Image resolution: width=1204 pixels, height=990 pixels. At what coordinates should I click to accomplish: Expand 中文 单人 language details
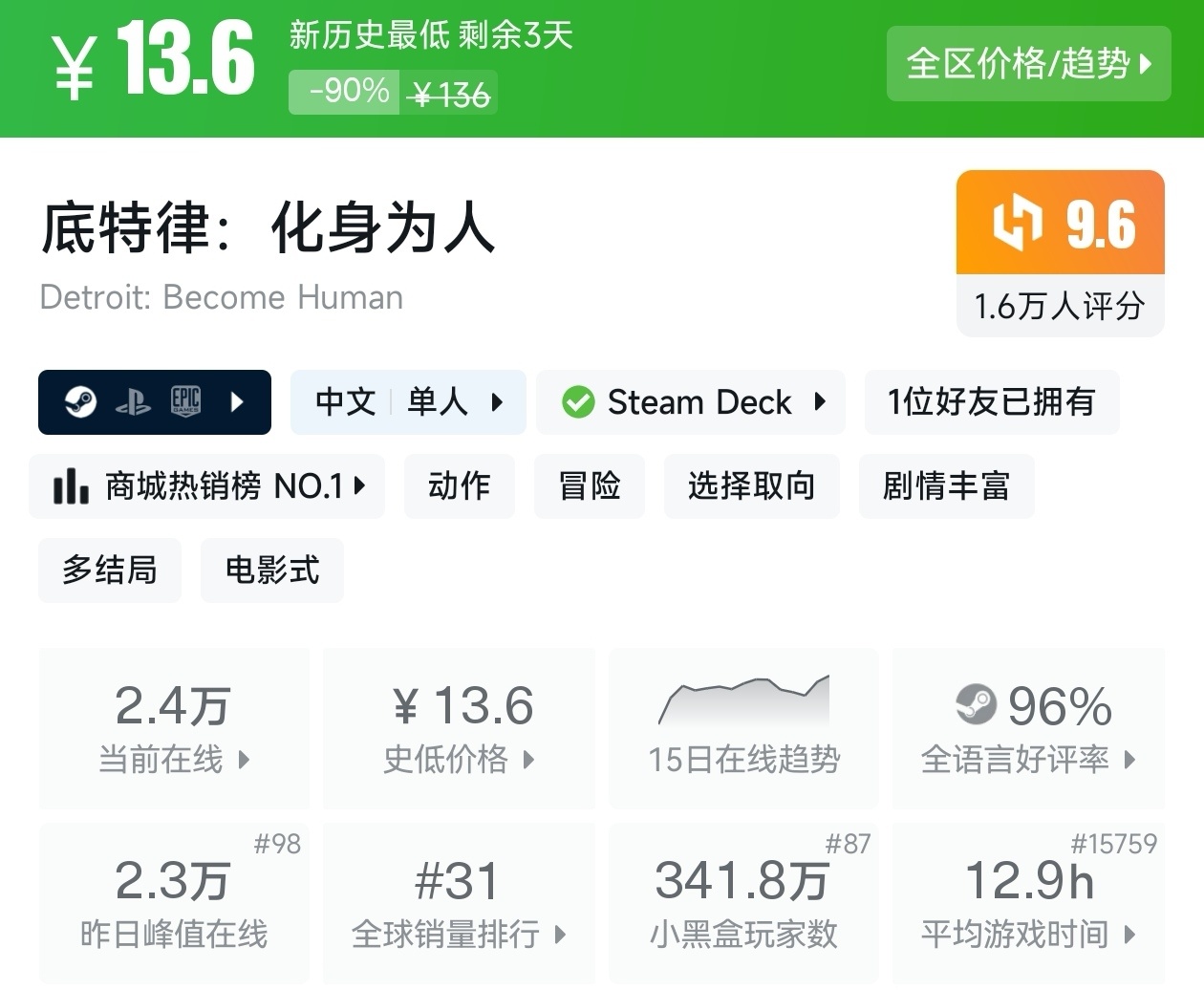click(408, 402)
